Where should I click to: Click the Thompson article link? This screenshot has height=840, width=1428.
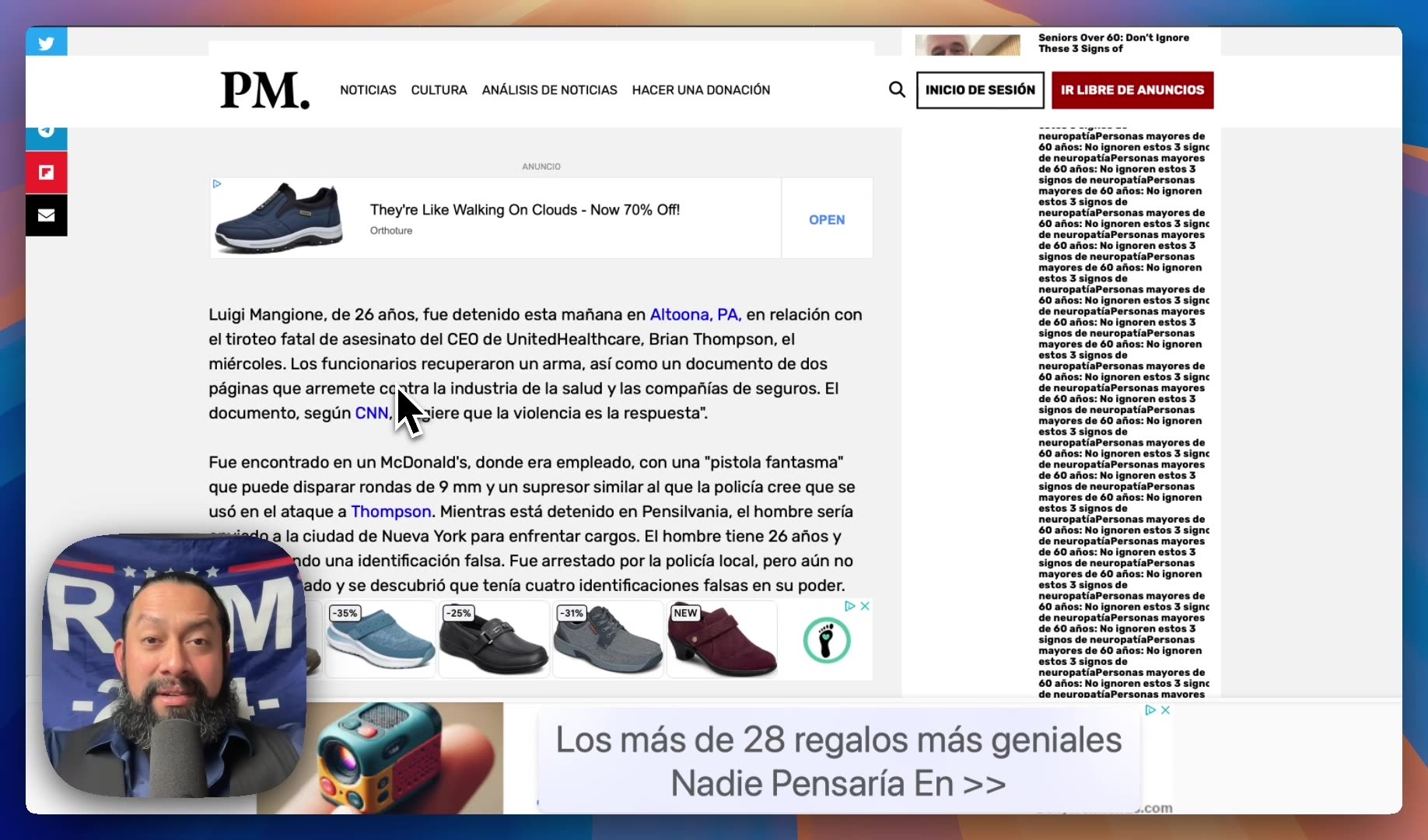point(390,512)
